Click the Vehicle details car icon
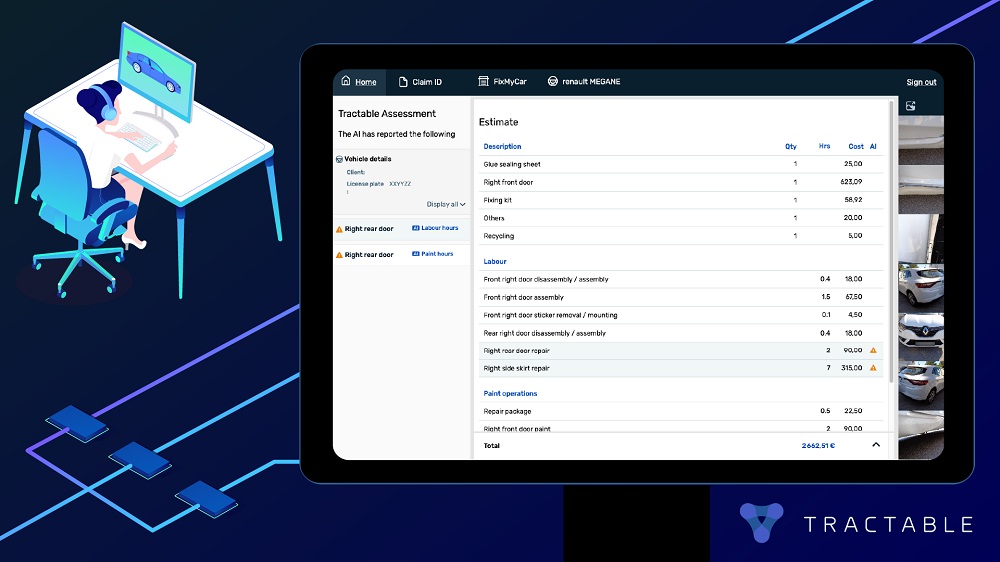This screenshot has height=562, width=1000. click(340, 159)
